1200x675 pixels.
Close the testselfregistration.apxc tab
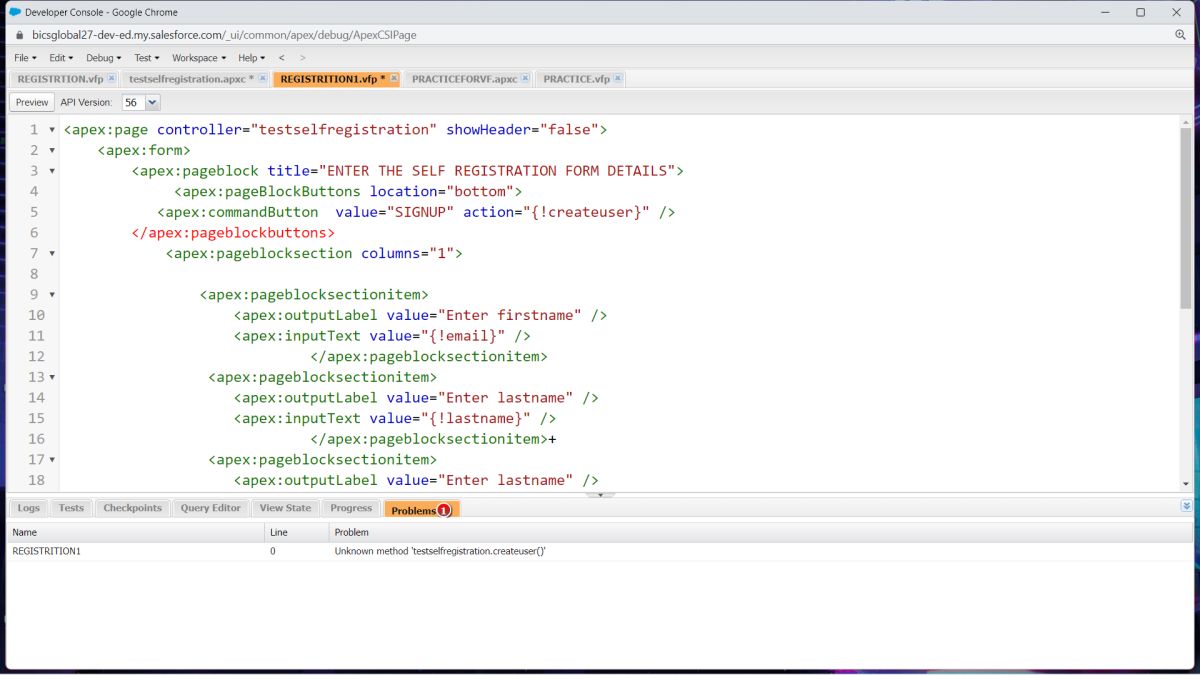click(263, 79)
